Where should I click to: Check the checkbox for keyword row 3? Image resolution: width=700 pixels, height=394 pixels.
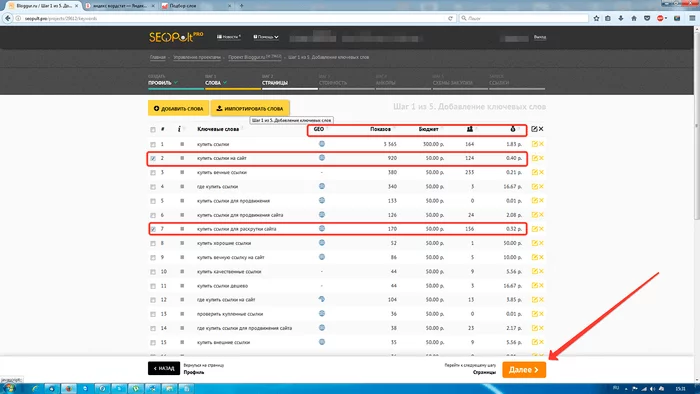(x=153, y=173)
